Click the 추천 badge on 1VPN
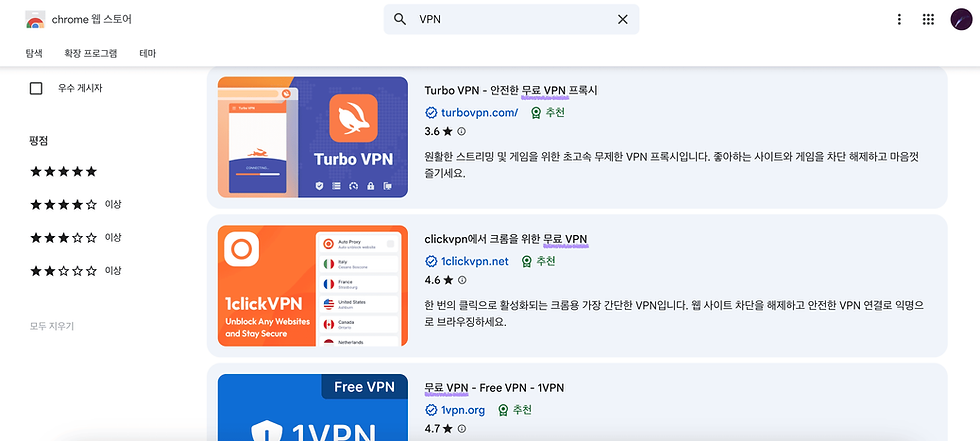This screenshot has height=441, width=980. point(515,410)
